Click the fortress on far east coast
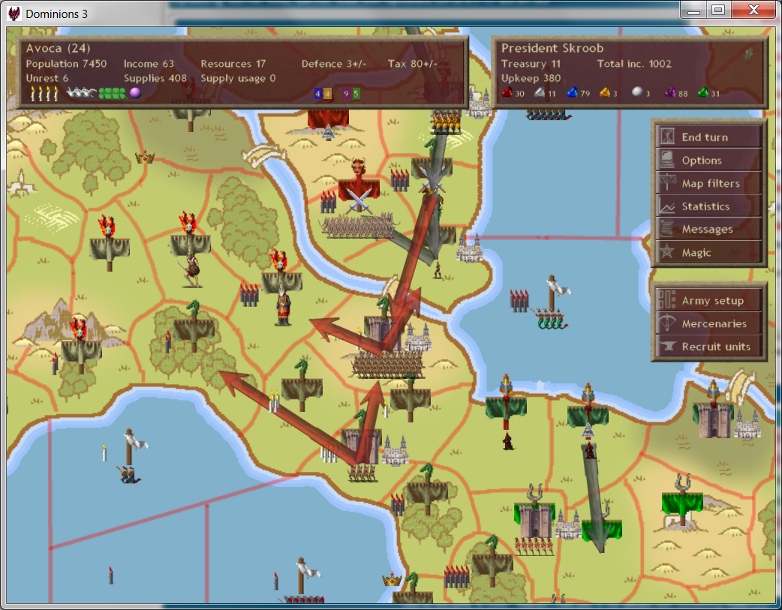Image resolution: width=782 pixels, height=610 pixels. click(712, 421)
